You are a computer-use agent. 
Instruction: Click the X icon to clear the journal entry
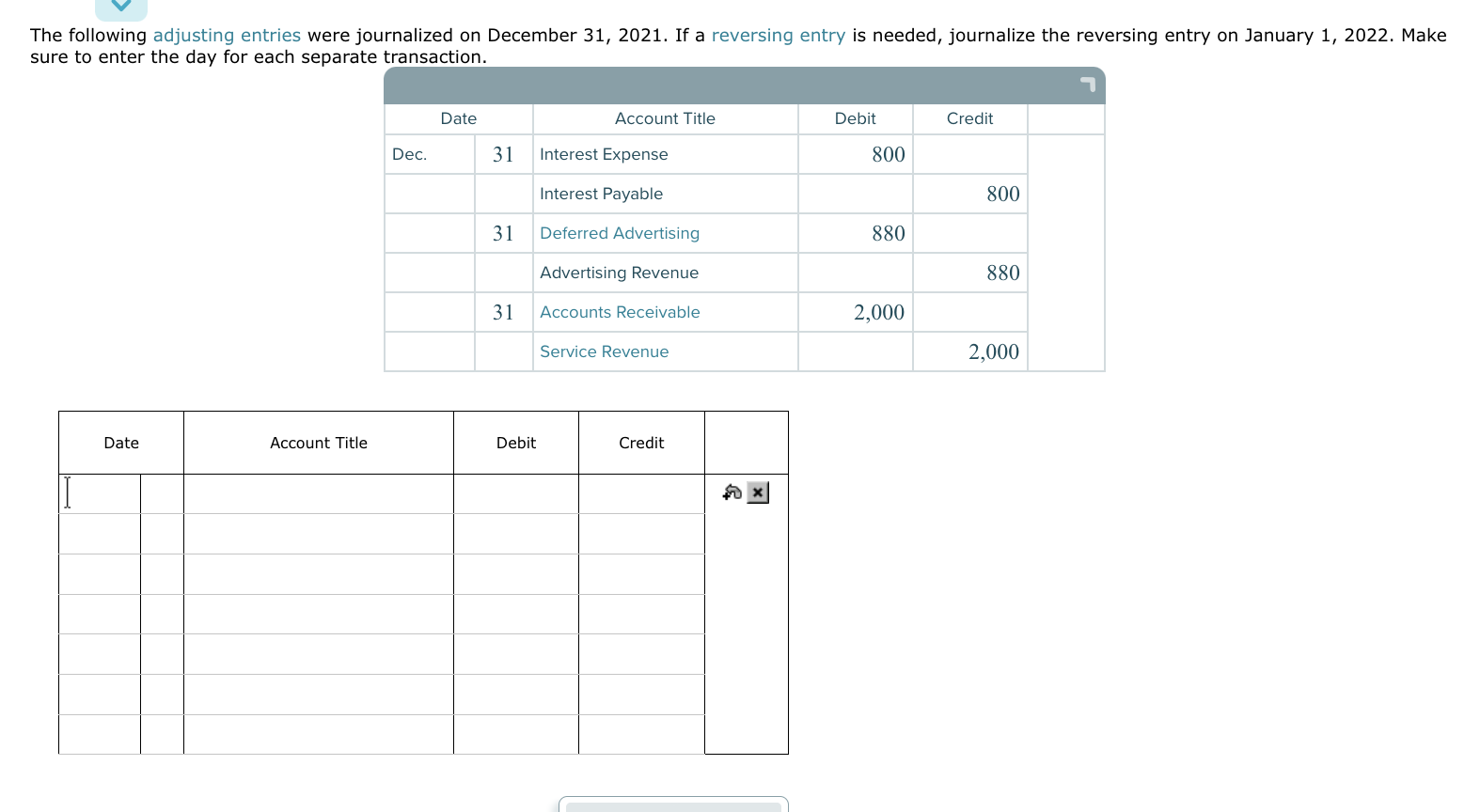click(x=758, y=492)
